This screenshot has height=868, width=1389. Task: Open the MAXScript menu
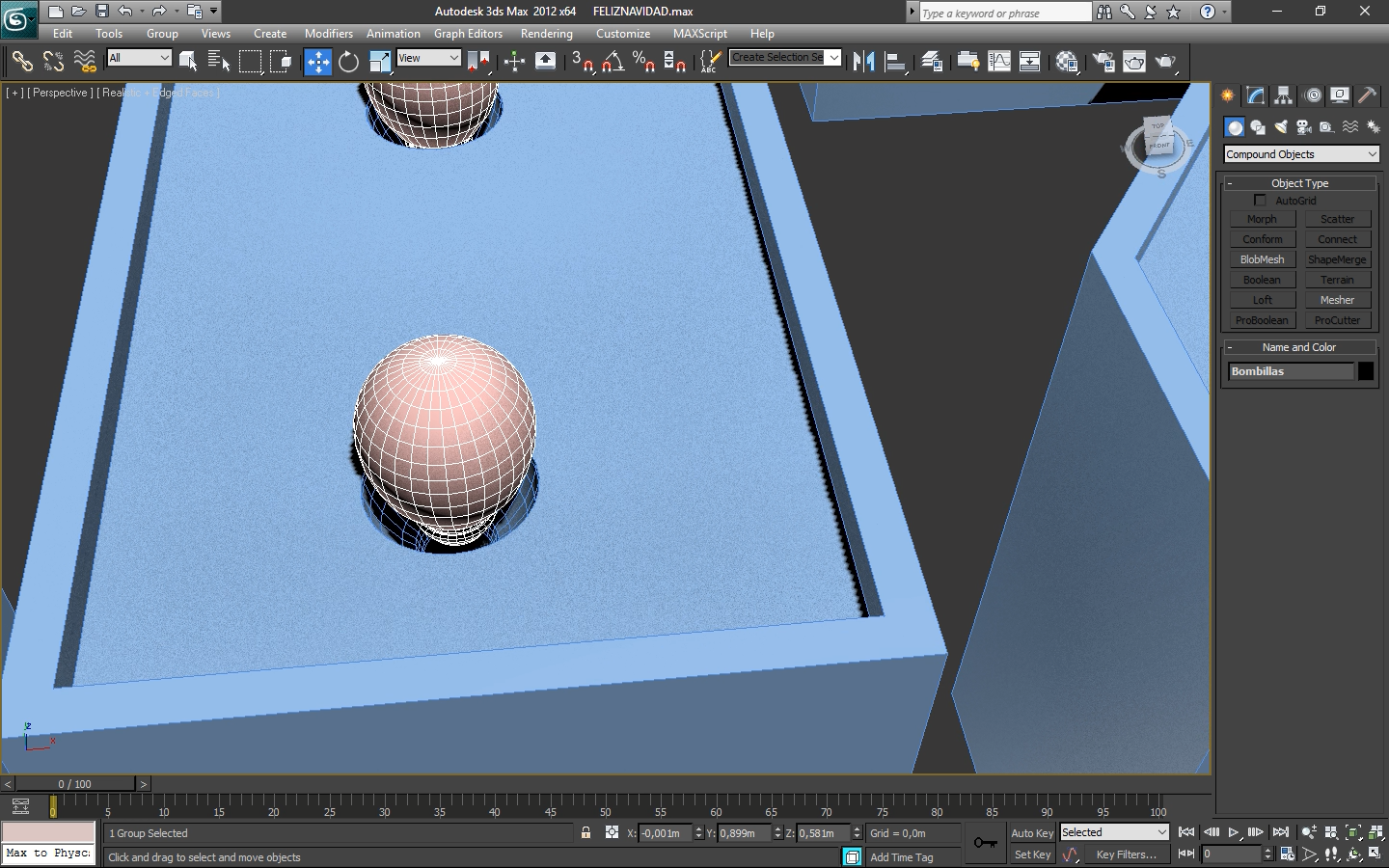pyautogui.click(x=700, y=34)
